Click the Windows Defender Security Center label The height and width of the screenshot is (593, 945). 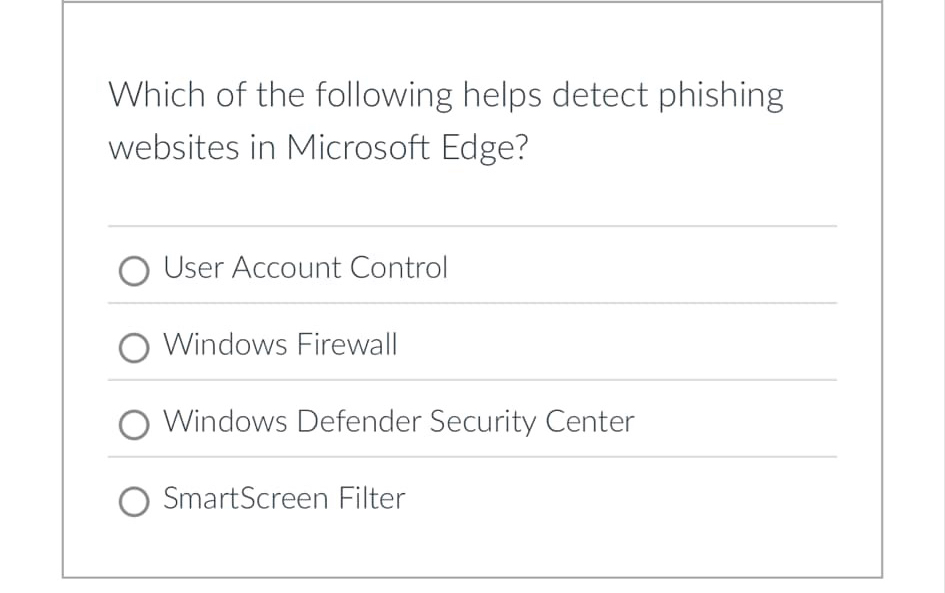click(398, 422)
